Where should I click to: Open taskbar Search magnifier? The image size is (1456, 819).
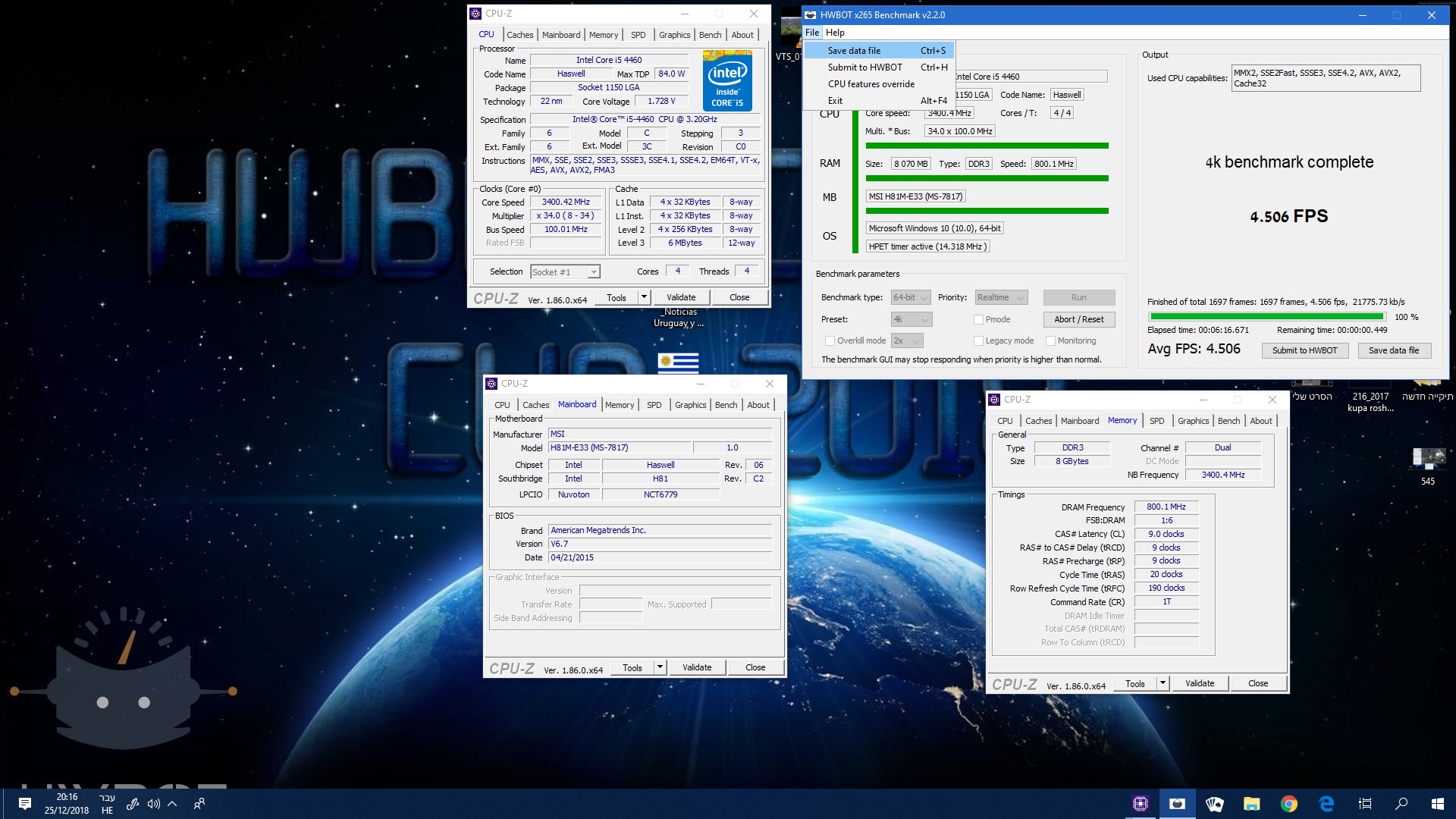tap(1401, 804)
